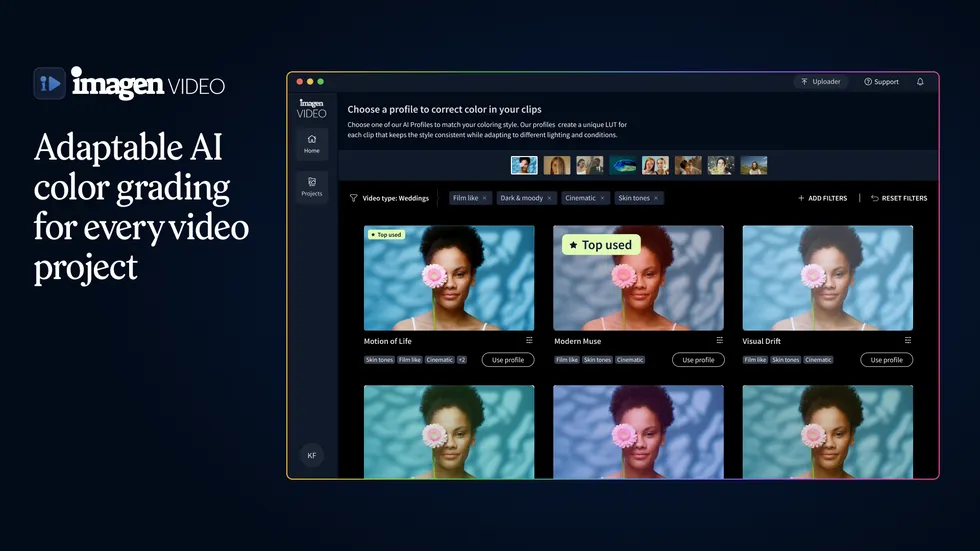
Task: Open settings icon for Modern Muse
Action: pos(719,341)
